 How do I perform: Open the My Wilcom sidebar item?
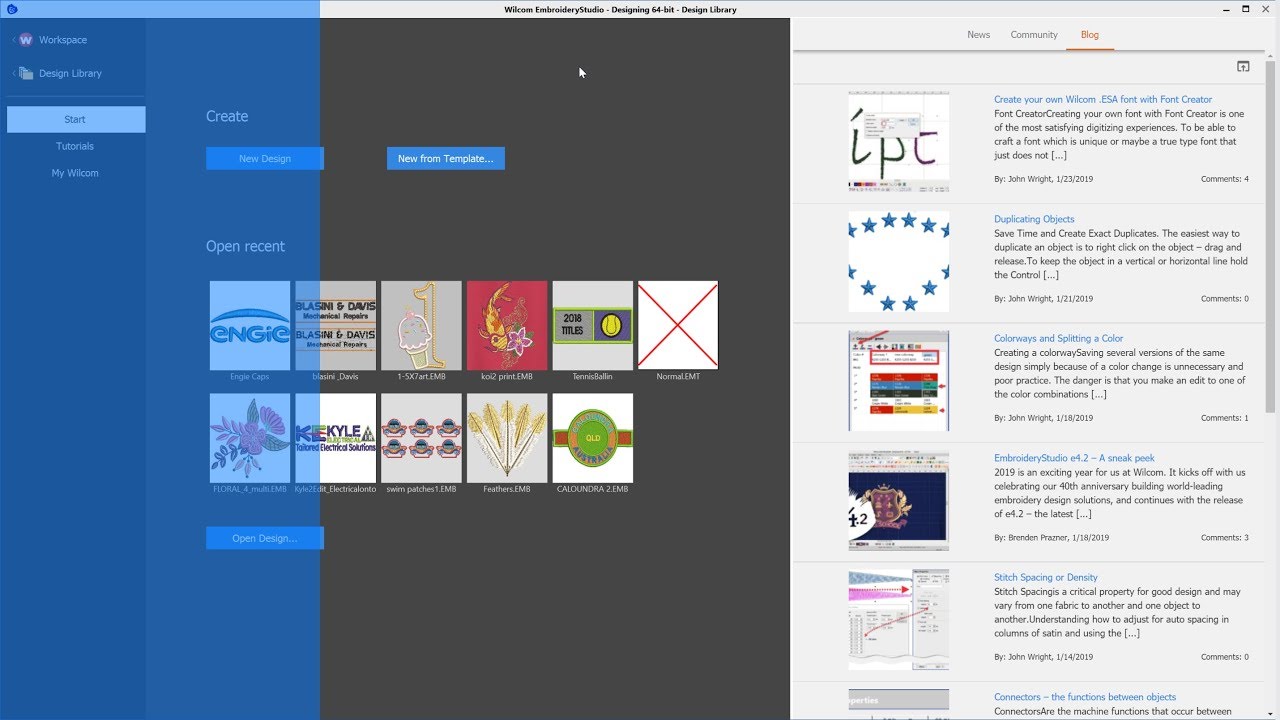75,173
